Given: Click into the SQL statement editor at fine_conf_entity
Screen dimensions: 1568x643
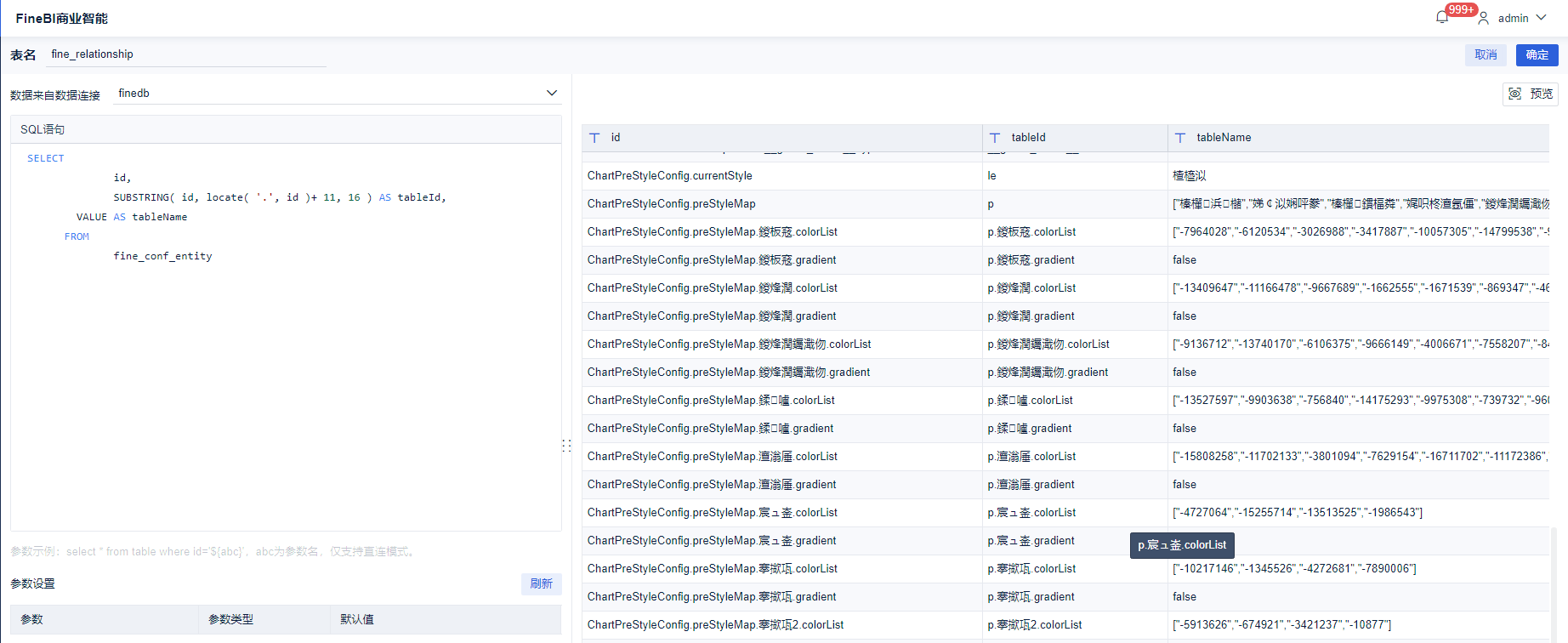Looking at the screenshot, I should tap(163, 256).
